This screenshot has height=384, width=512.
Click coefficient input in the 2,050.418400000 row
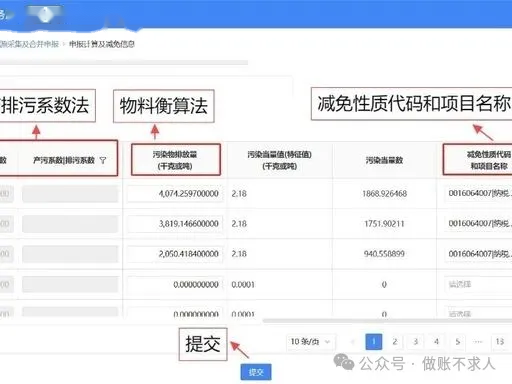point(70,254)
